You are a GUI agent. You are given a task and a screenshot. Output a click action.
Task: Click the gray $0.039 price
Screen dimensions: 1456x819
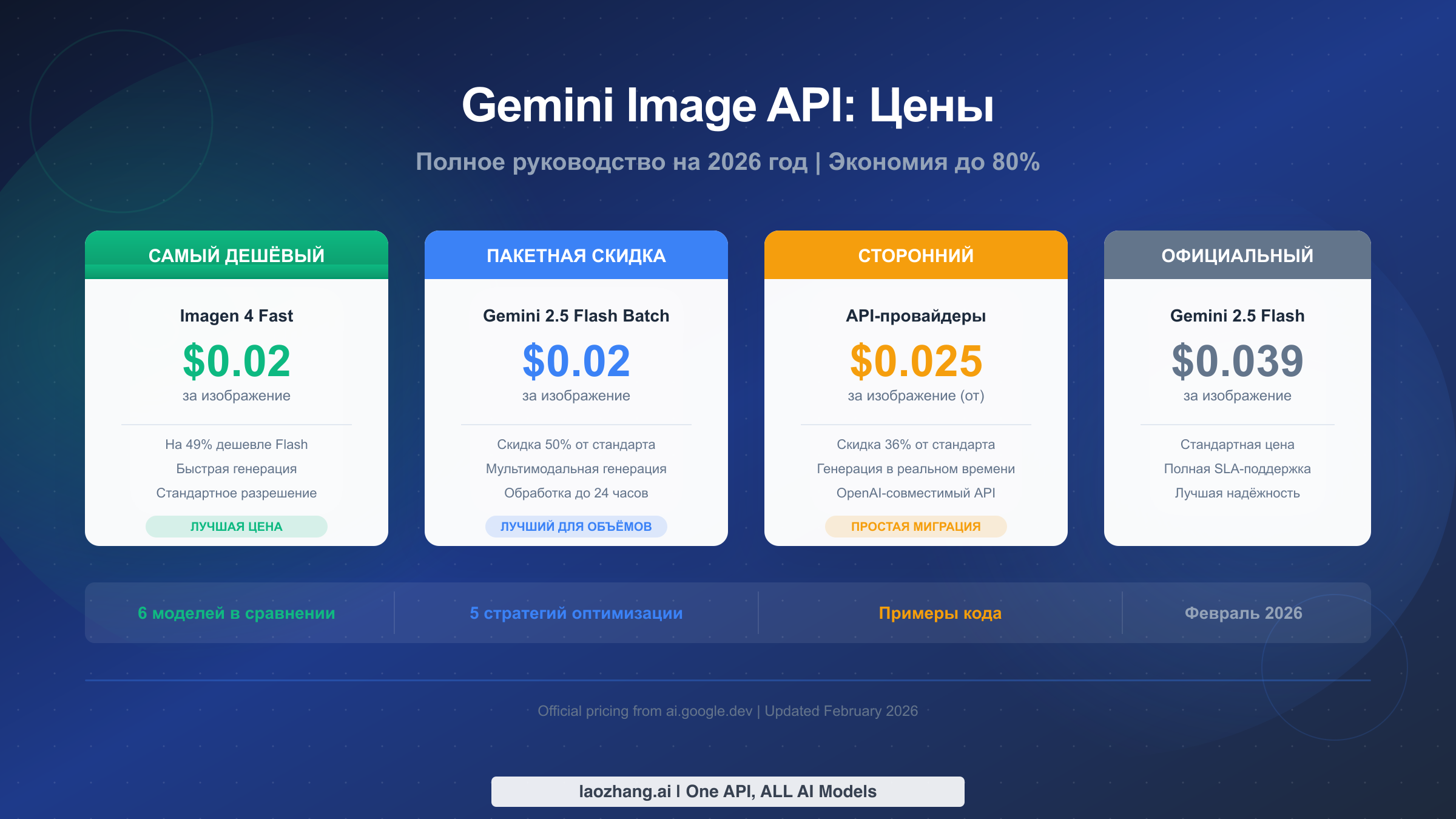(x=1238, y=361)
